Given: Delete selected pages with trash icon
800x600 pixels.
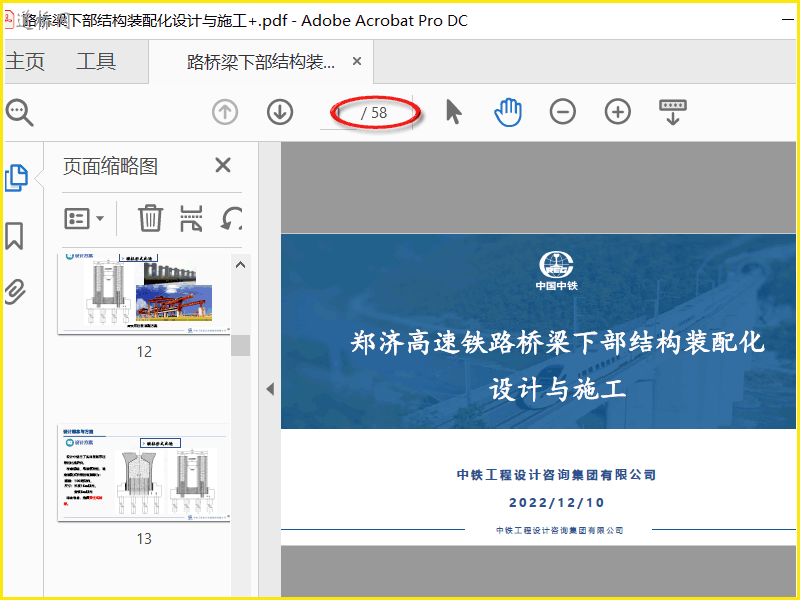Looking at the screenshot, I should point(151,218).
